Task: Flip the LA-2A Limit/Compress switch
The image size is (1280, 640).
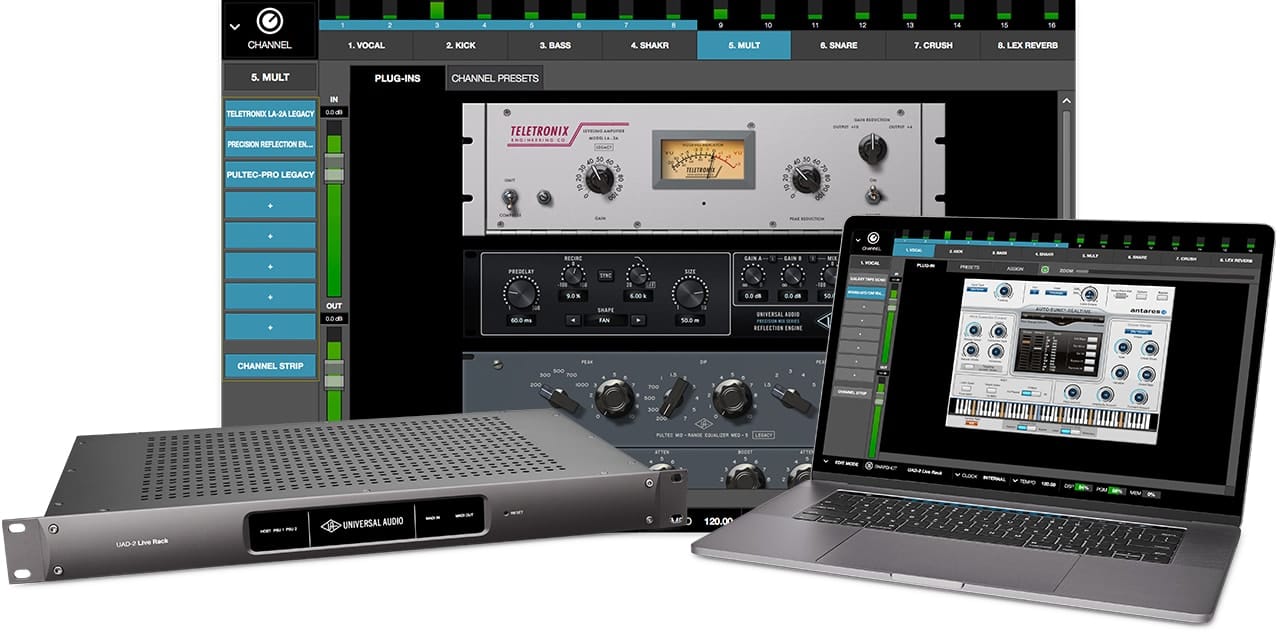Action: point(511,197)
